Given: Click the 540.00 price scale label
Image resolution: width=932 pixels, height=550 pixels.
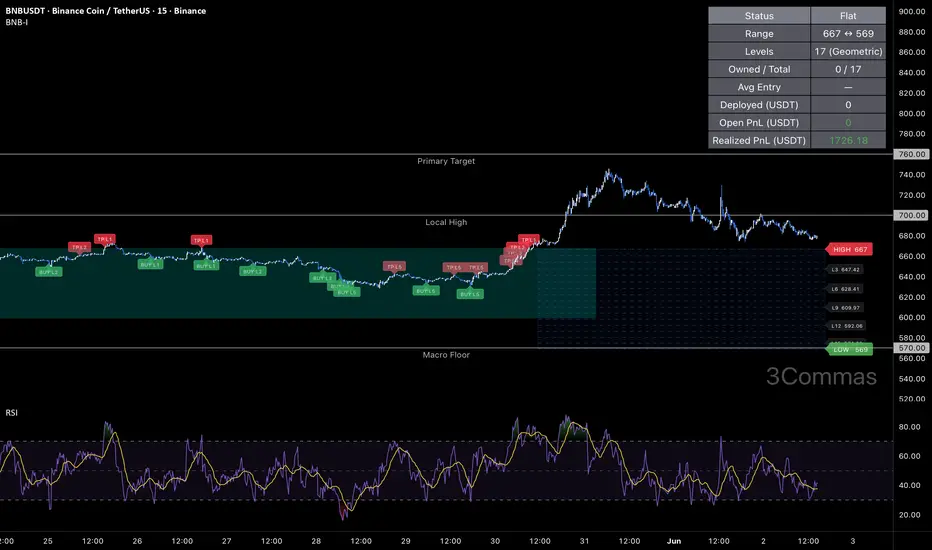Looking at the screenshot, I should 912,379.
